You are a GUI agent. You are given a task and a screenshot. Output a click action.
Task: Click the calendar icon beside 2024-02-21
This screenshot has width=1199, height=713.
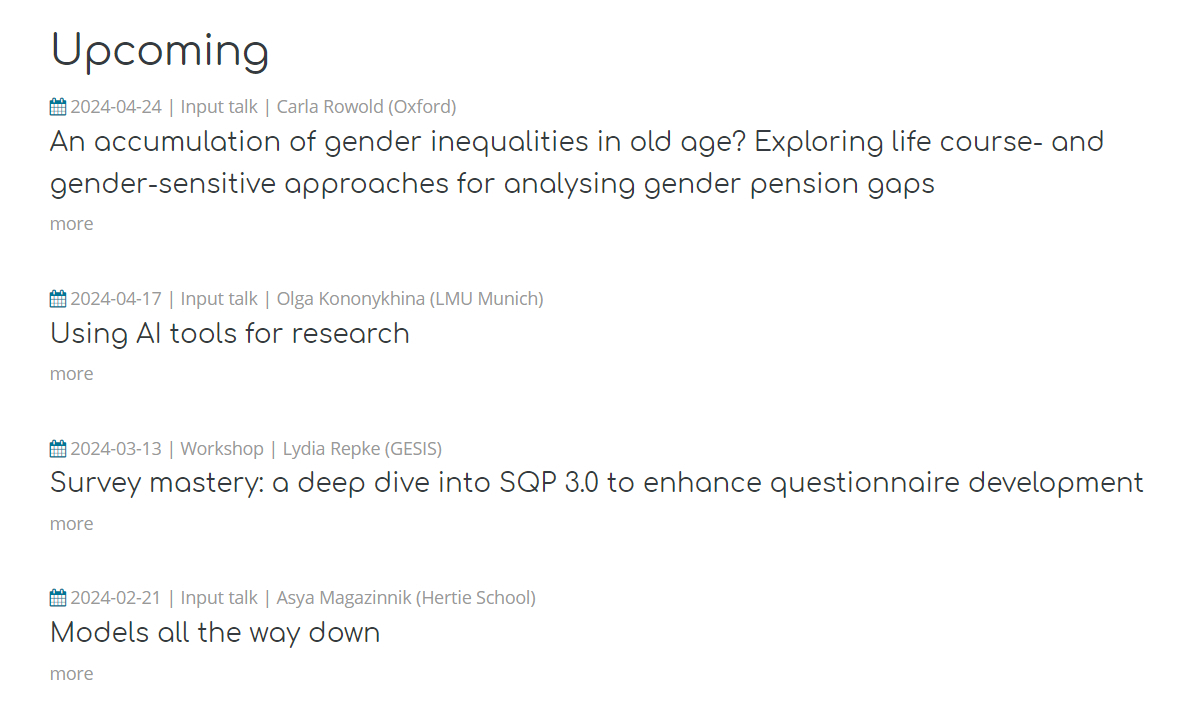pyautogui.click(x=58, y=598)
